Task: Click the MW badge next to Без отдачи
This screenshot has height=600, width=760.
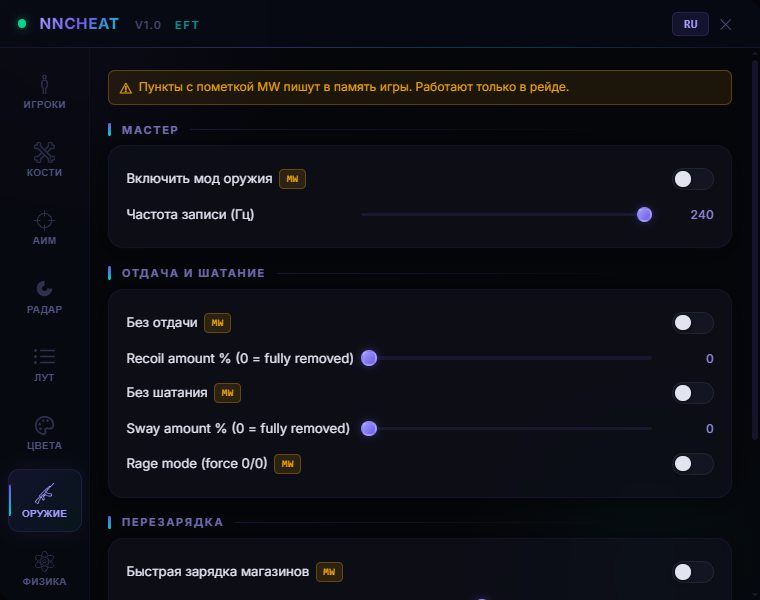Action: coord(217,323)
